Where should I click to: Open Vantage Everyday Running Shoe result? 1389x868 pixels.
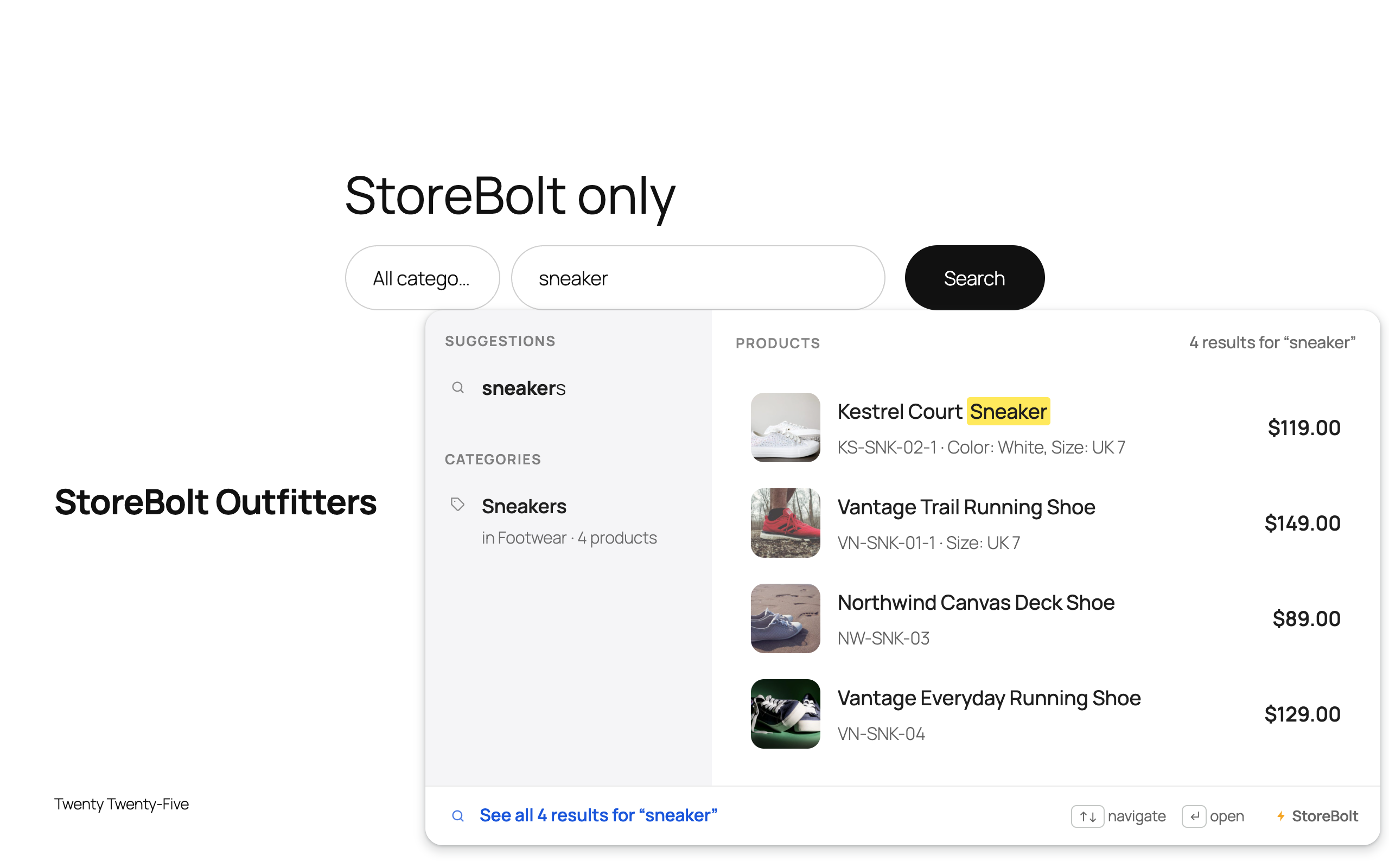click(1045, 714)
